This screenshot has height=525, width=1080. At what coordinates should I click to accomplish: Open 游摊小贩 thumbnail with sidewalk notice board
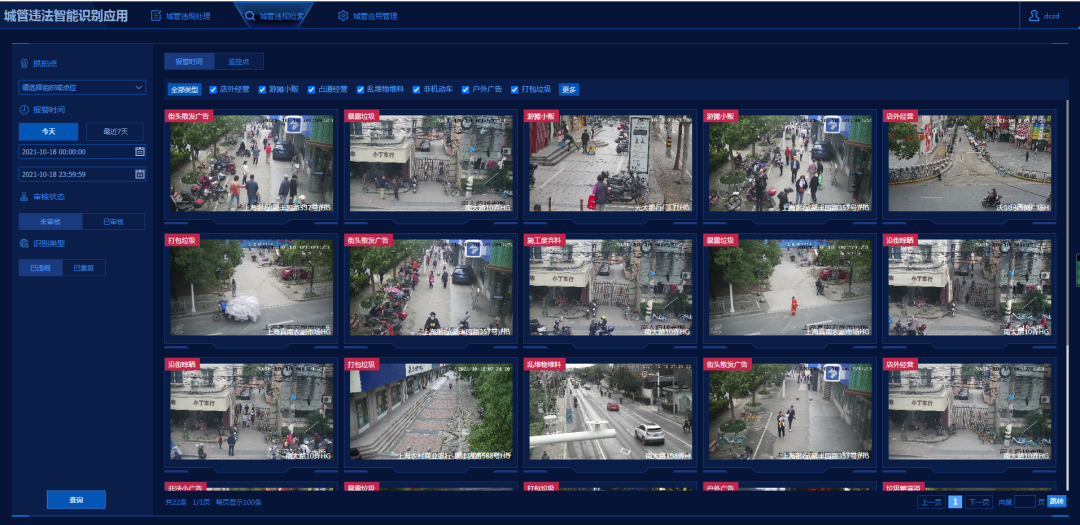tap(610, 162)
